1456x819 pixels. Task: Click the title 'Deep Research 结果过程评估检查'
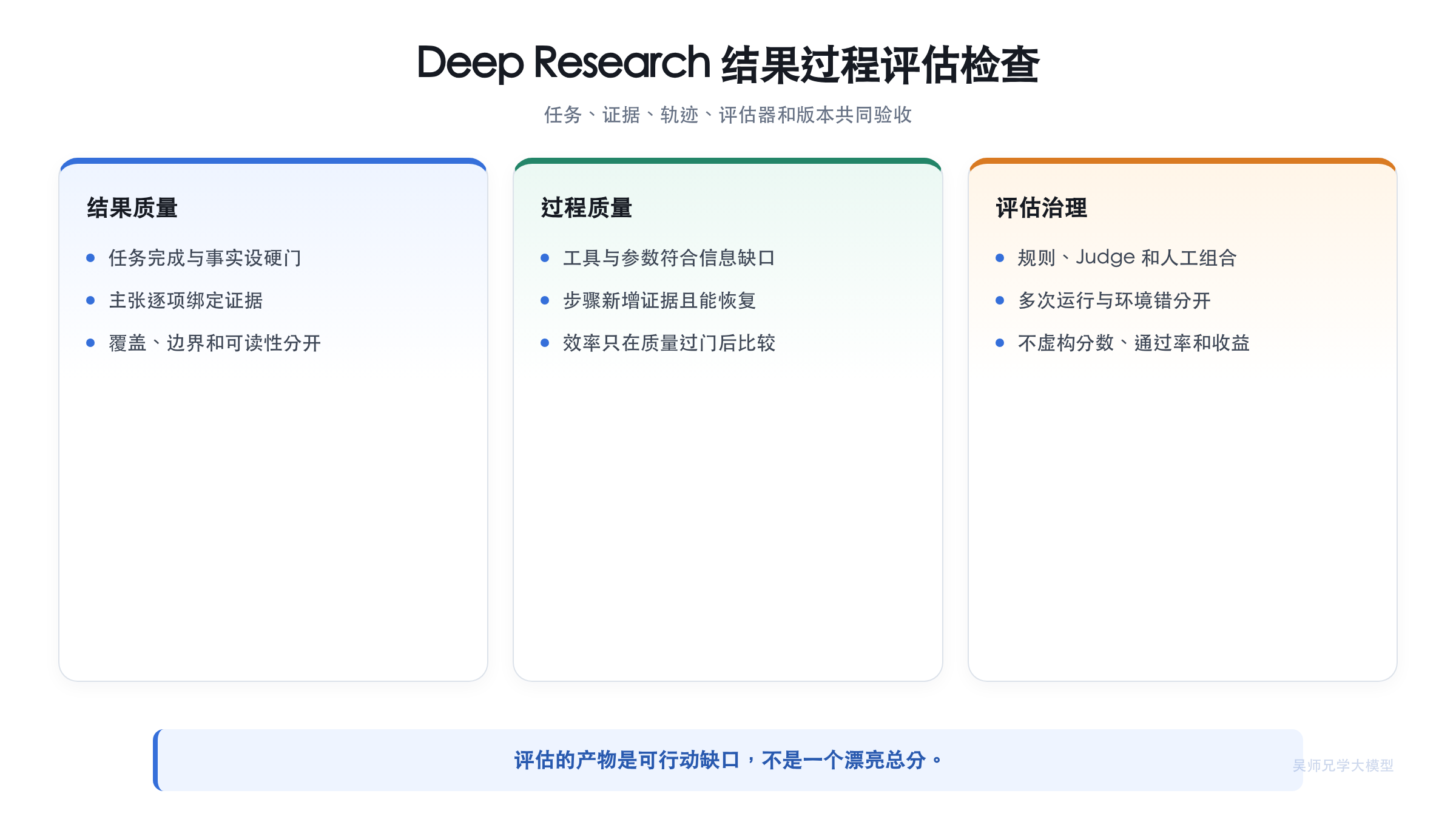pyautogui.click(x=728, y=64)
